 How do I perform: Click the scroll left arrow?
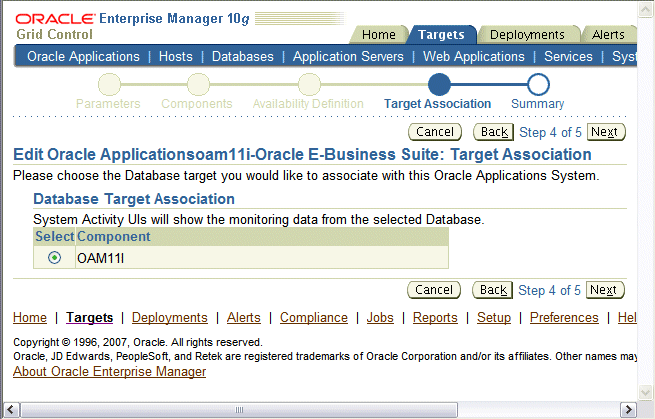tap(11, 410)
